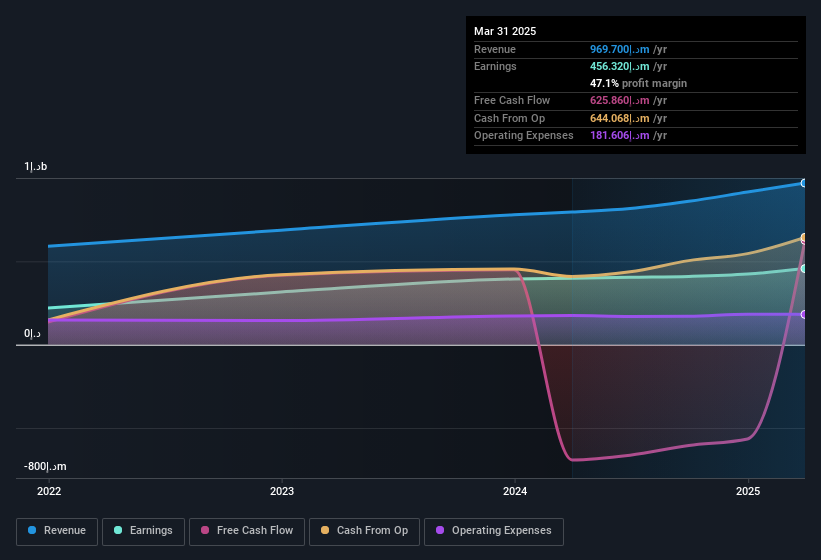Click the Cash From Op end data point
The image size is (821, 560).
coord(804,238)
